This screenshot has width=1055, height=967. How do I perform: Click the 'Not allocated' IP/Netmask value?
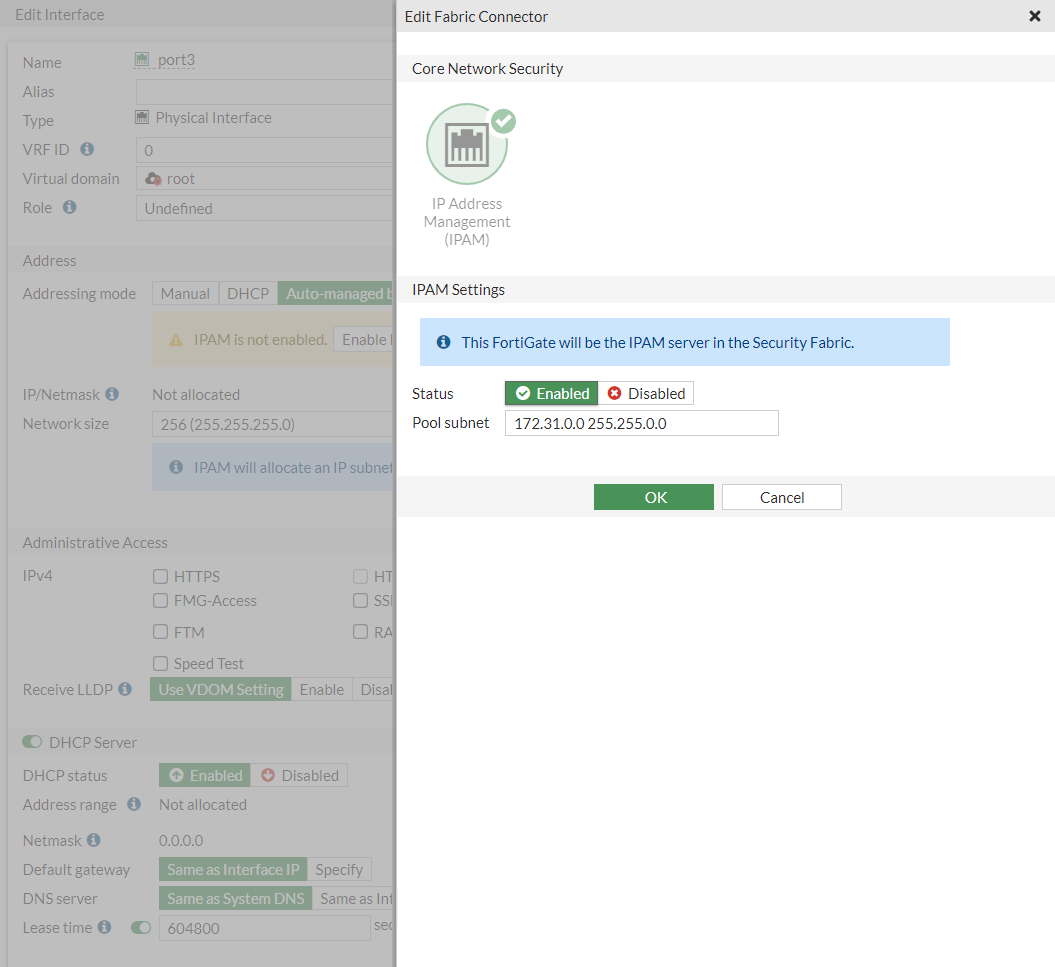coord(196,395)
